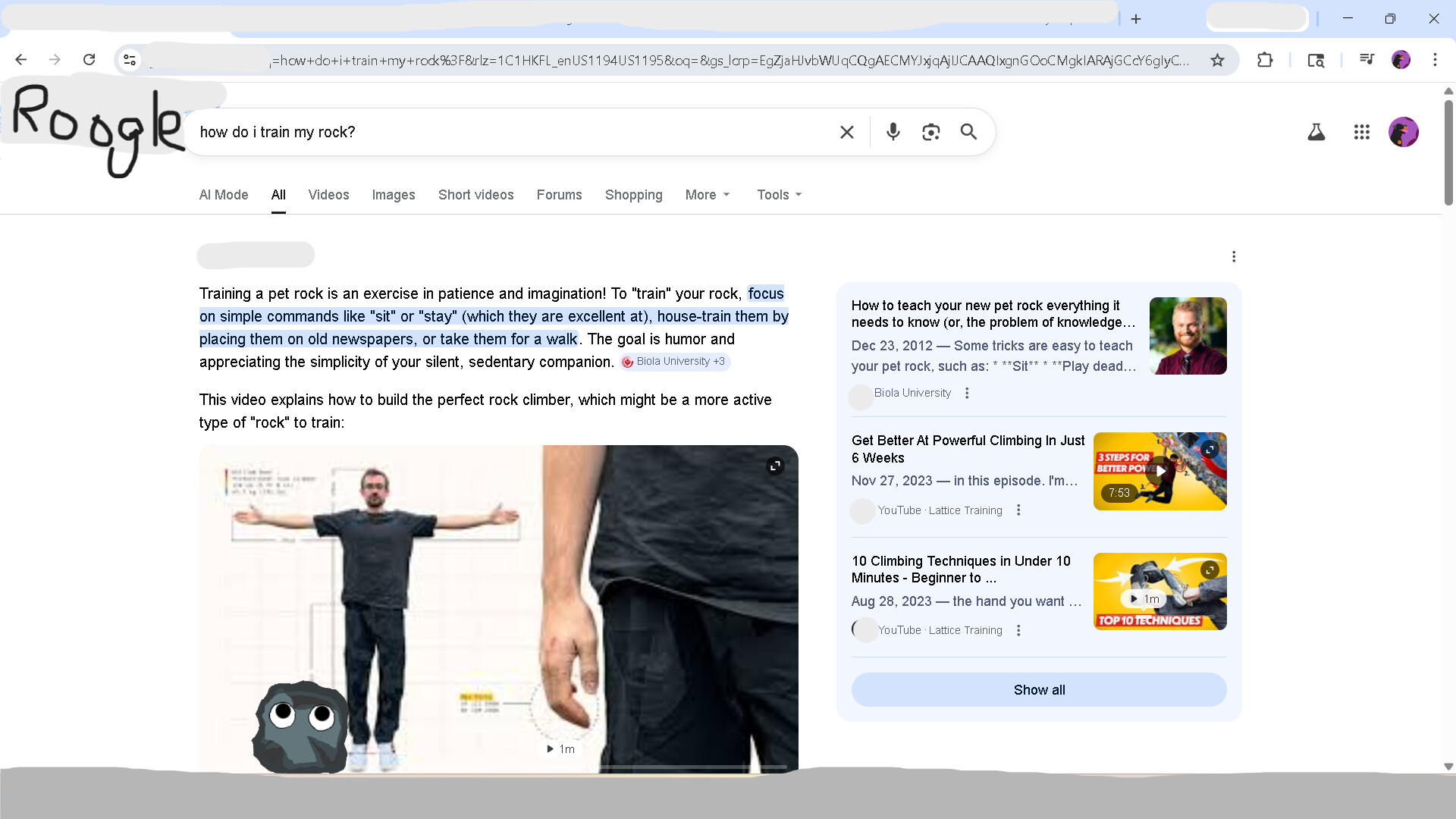Switch to the Videos tab
1456x819 pixels.
coord(328,195)
